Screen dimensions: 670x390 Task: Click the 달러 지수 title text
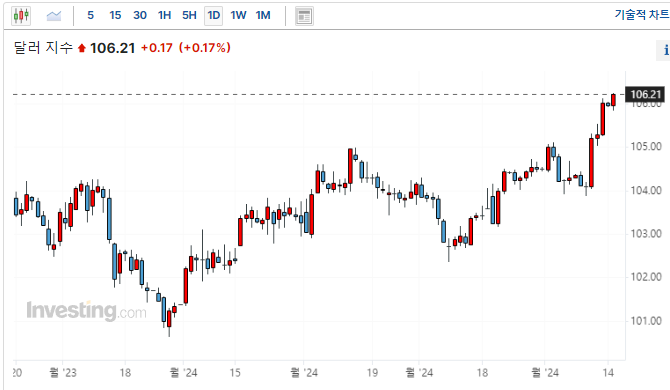pos(43,47)
